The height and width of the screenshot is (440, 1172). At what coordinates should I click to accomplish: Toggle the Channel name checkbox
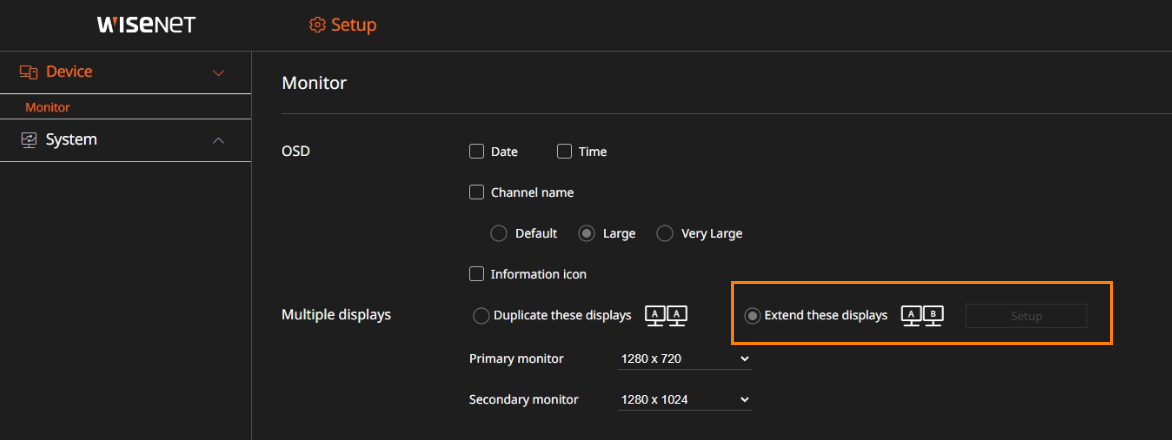(x=476, y=193)
